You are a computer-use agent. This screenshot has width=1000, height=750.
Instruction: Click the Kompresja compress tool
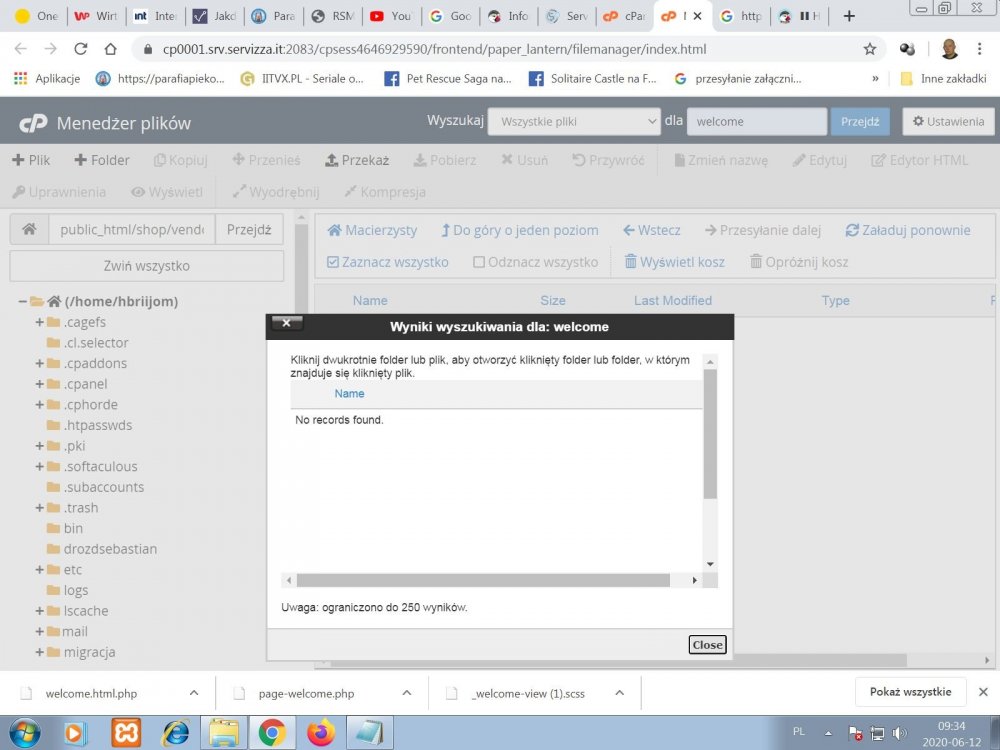click(385, 192)
